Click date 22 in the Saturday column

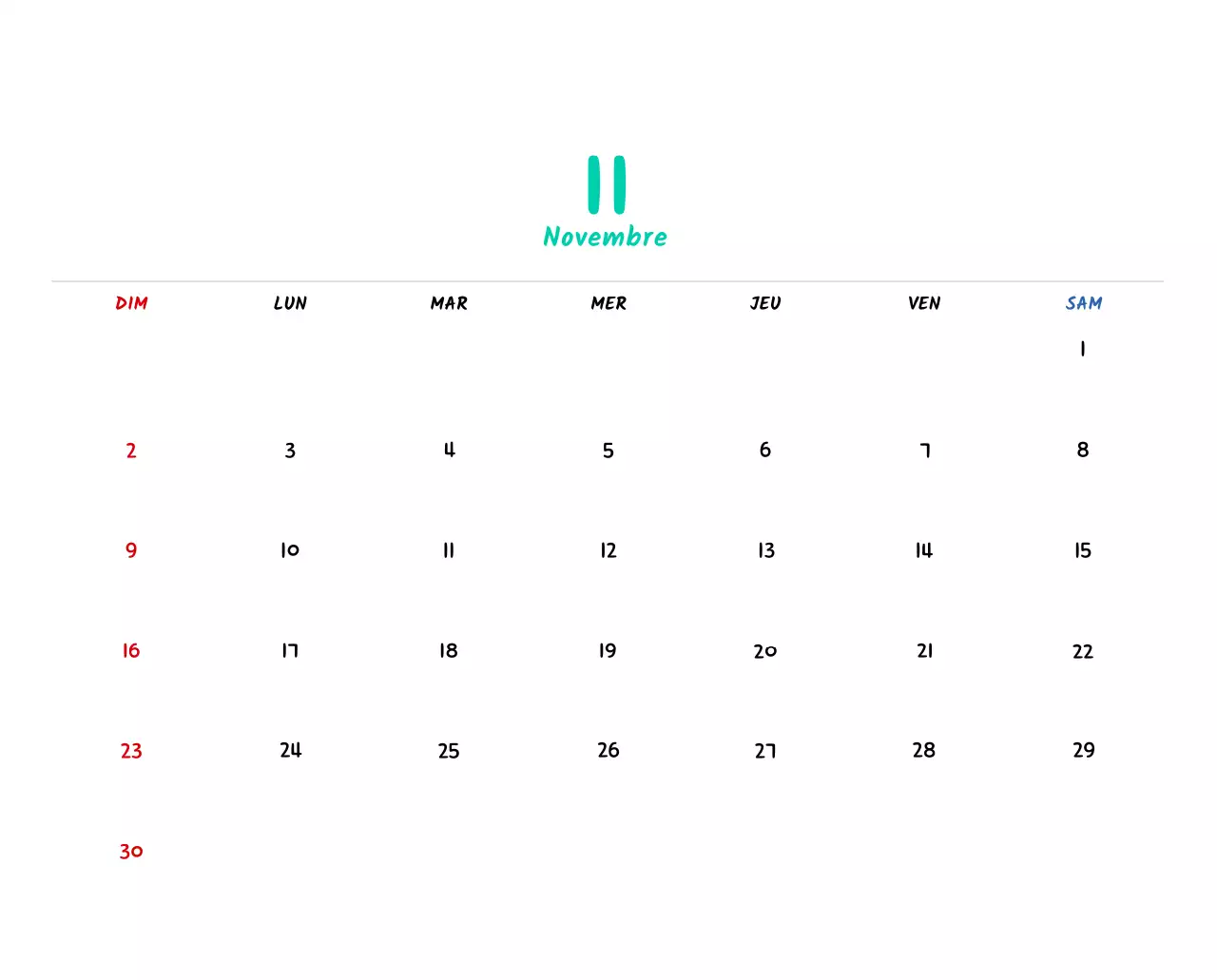coord(1082,651)
